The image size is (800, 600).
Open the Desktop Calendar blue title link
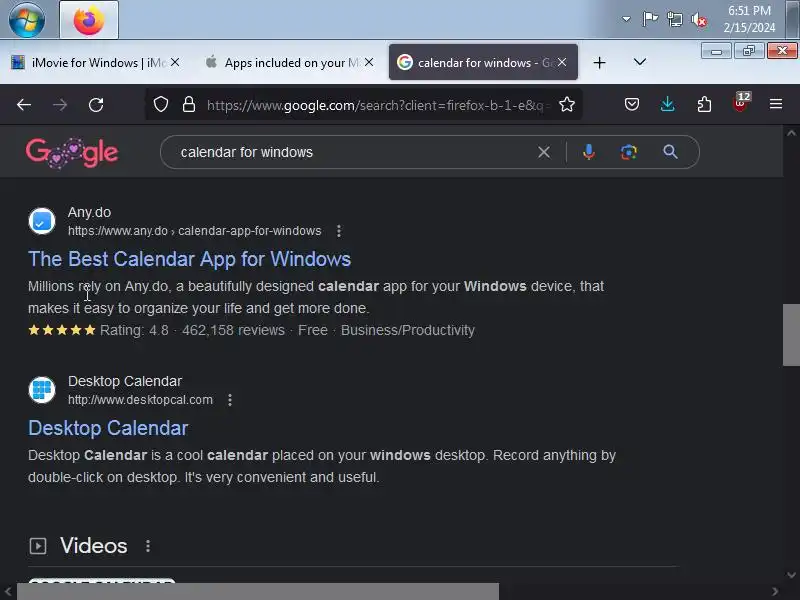coord(108,428)
